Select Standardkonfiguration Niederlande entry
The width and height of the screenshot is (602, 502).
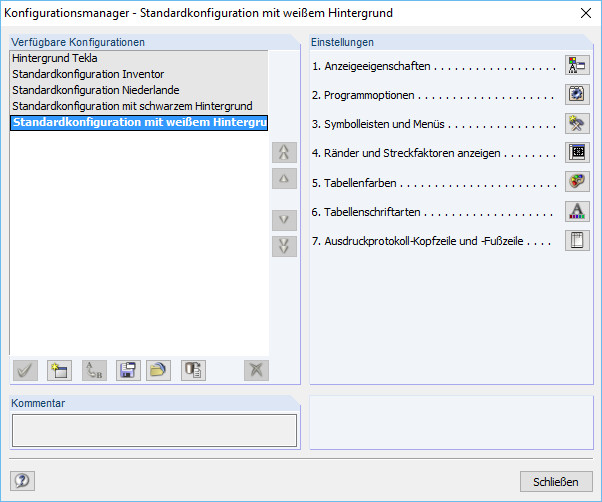139,90
